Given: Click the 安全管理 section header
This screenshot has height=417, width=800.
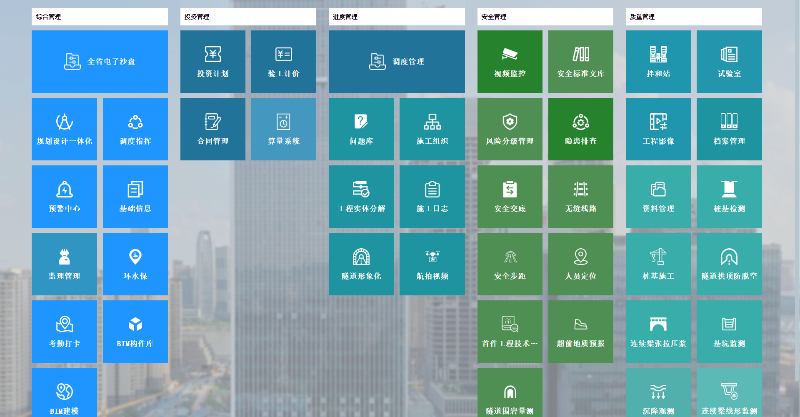Looking at the screenshot, I should 545,17.
